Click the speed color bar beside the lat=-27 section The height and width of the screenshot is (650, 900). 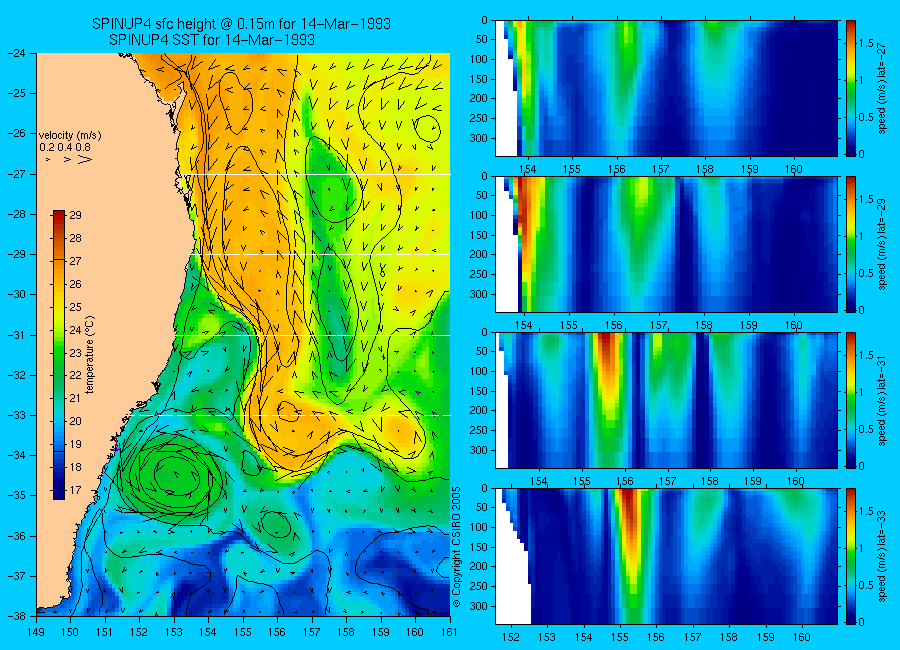(850, 88)
